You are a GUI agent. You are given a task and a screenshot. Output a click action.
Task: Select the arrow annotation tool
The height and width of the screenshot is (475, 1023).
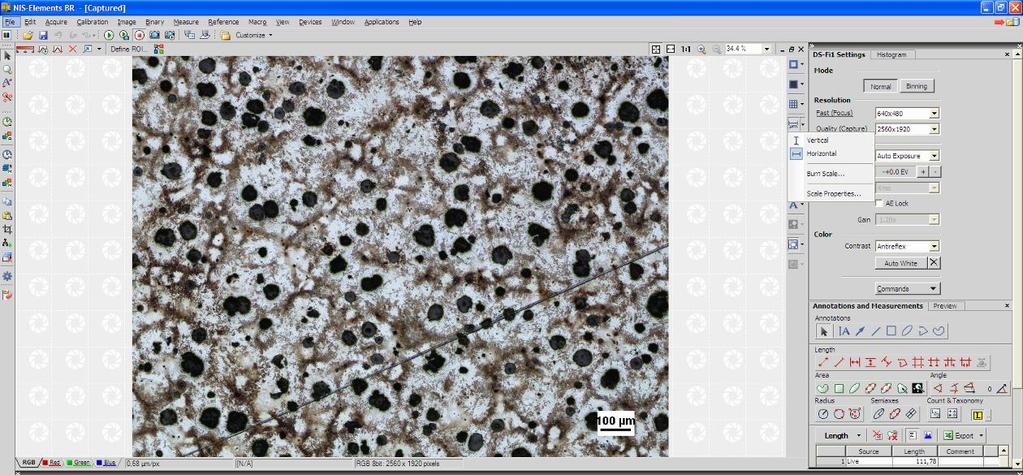coord(861,331)
